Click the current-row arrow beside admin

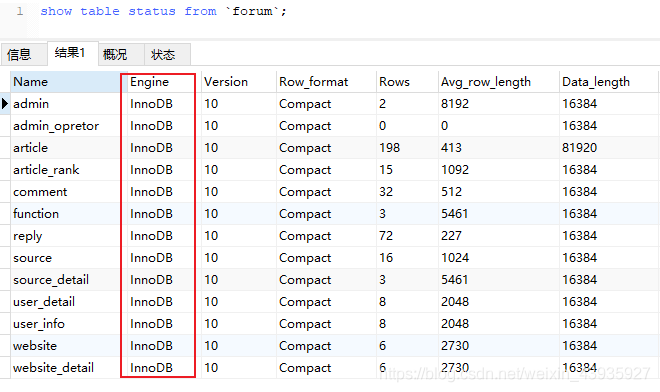[5, 104]
